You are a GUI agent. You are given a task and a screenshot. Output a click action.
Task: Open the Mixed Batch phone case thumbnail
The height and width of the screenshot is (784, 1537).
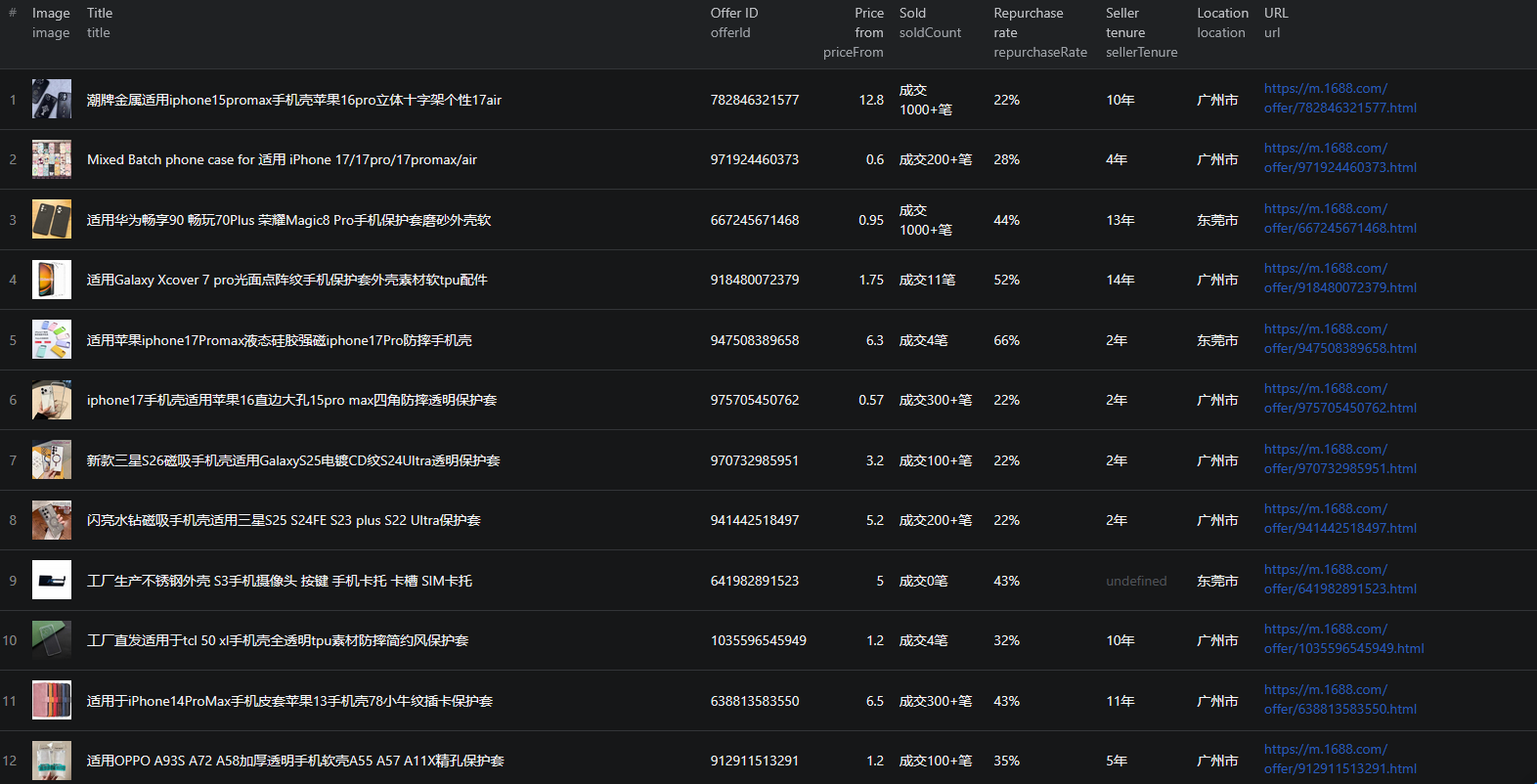click(x=52, y=159)
